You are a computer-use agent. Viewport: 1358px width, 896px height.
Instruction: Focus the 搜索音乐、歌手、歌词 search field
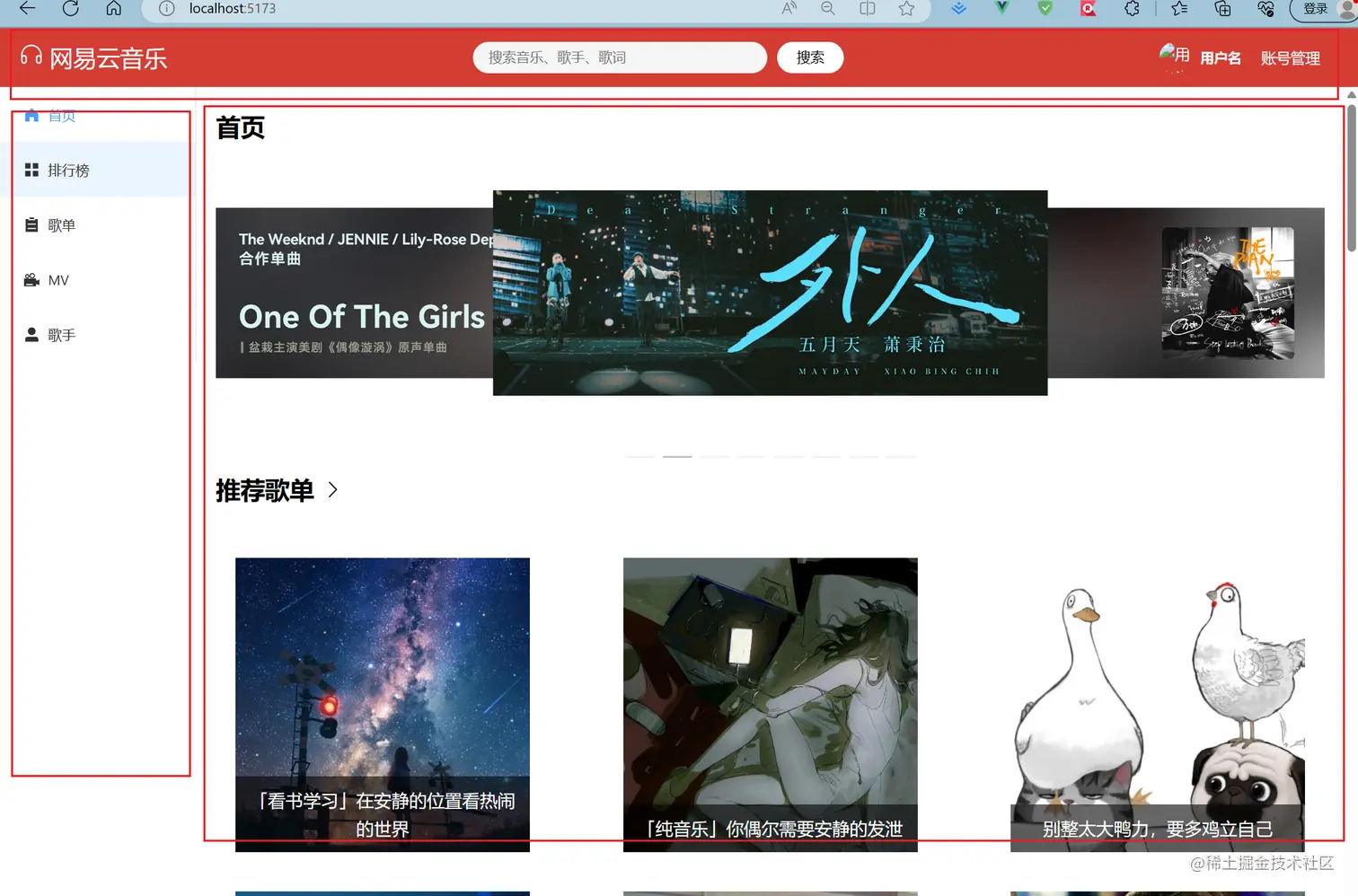(620, 57)
